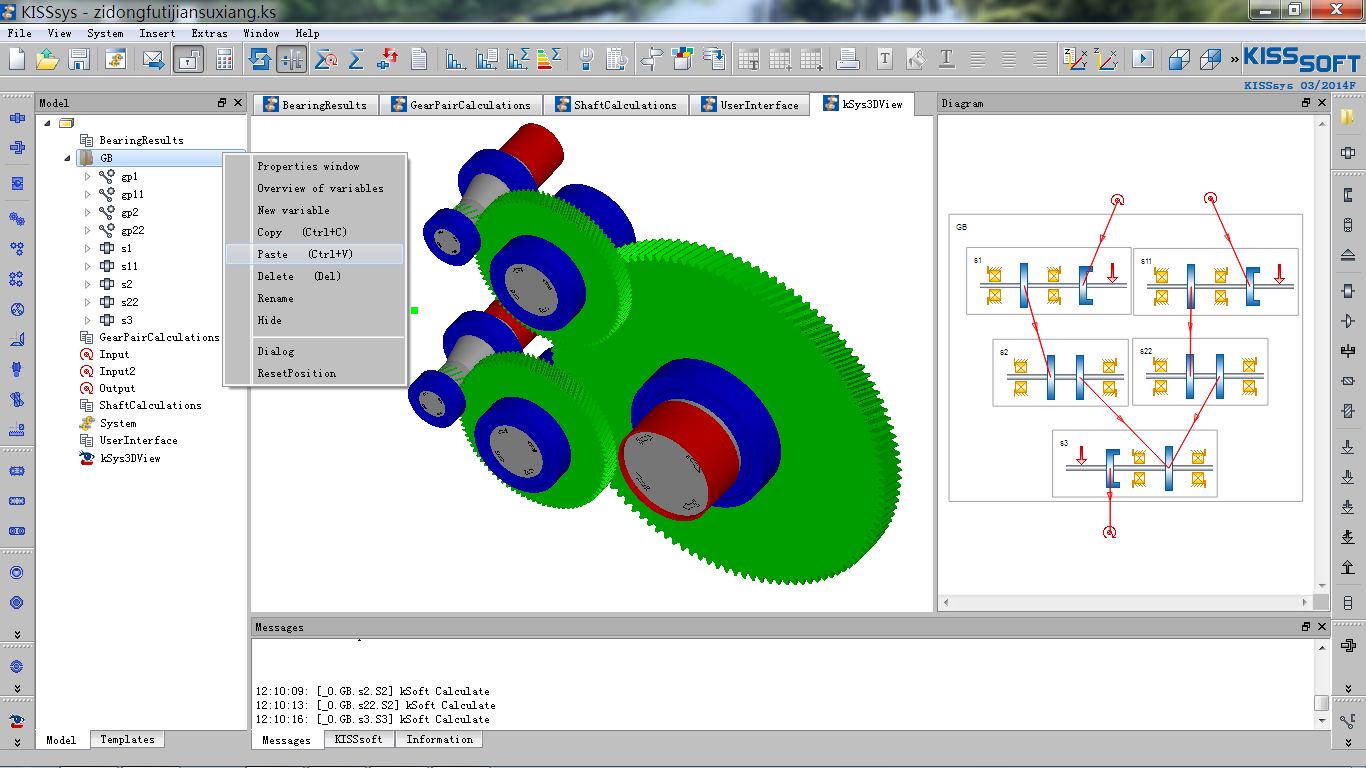Click the align right toolbar icon
The width and height of the screenshot is (1366, 768).
(1040, 59)
